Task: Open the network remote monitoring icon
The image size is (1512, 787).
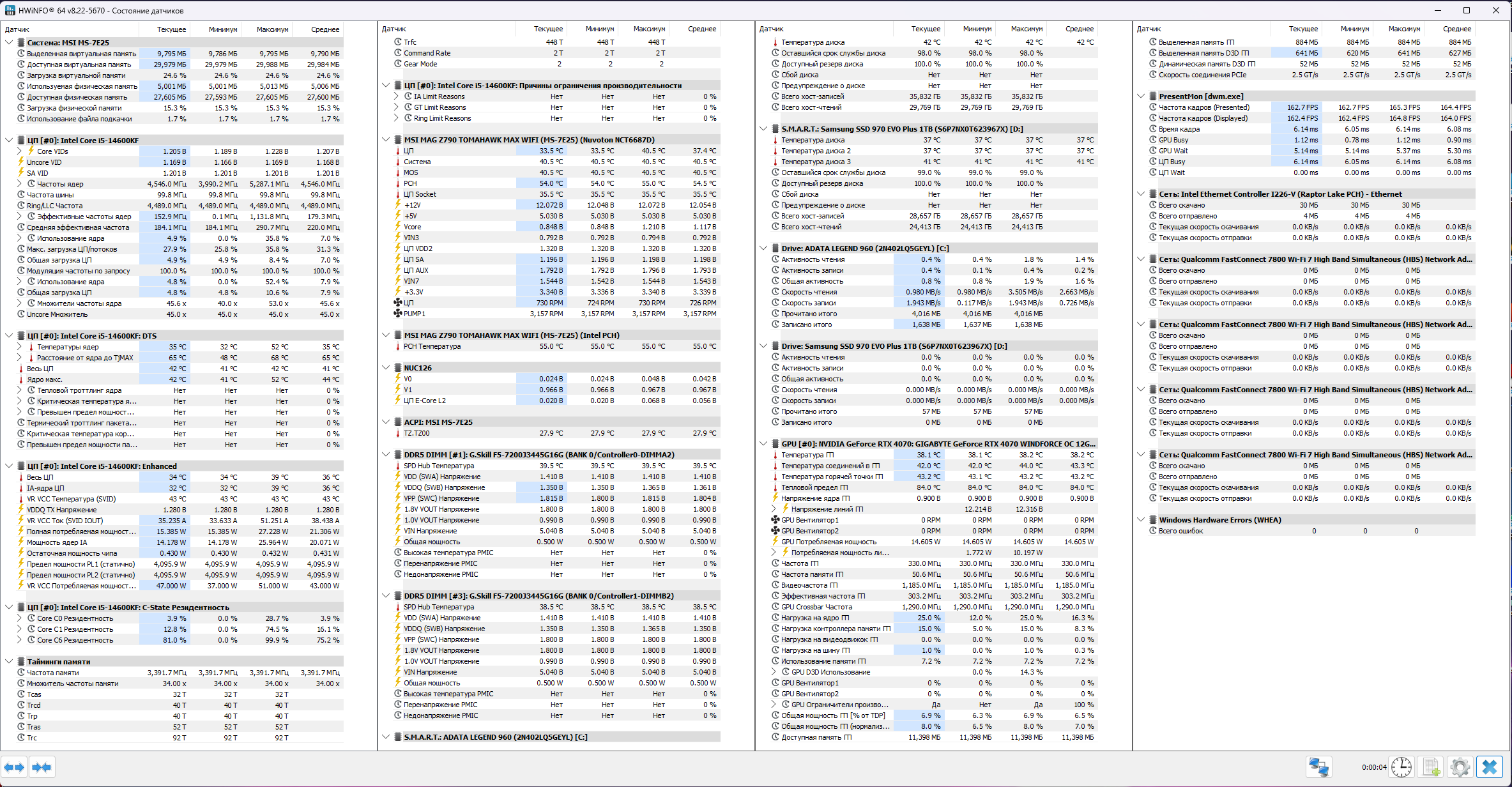Action: 1318,767
